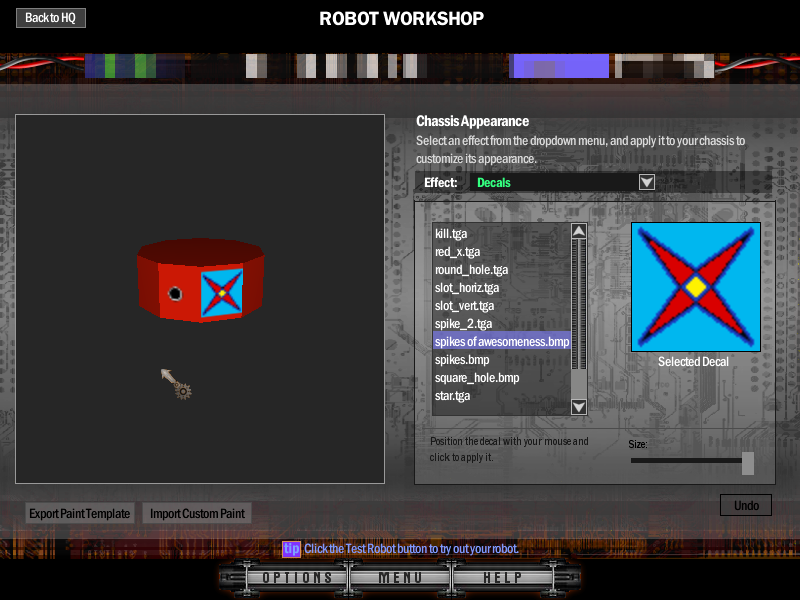Click Export Paint Template
The height and width of the screenshot is (600, 800).
pos(80,513)
